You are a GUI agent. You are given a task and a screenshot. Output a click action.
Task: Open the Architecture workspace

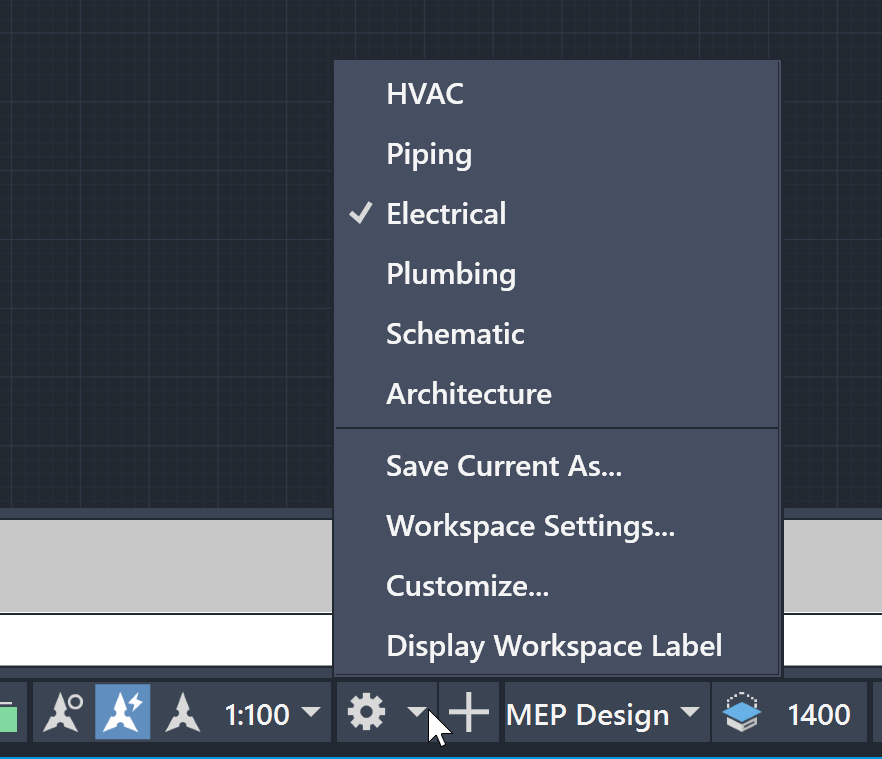tap(468, 393)
